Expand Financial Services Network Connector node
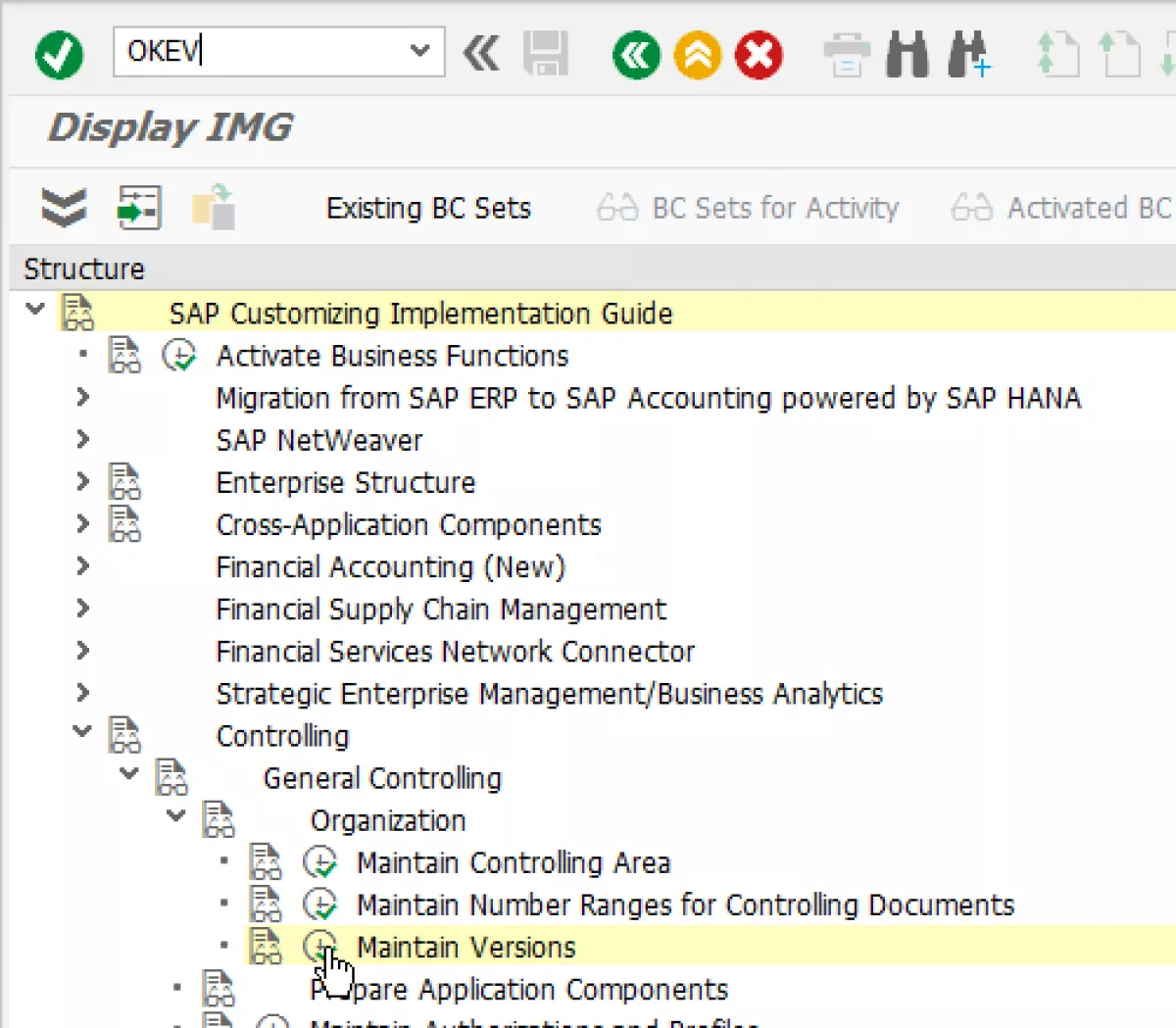This screenshot has height=1028, width=1176. tap(82, 650)
